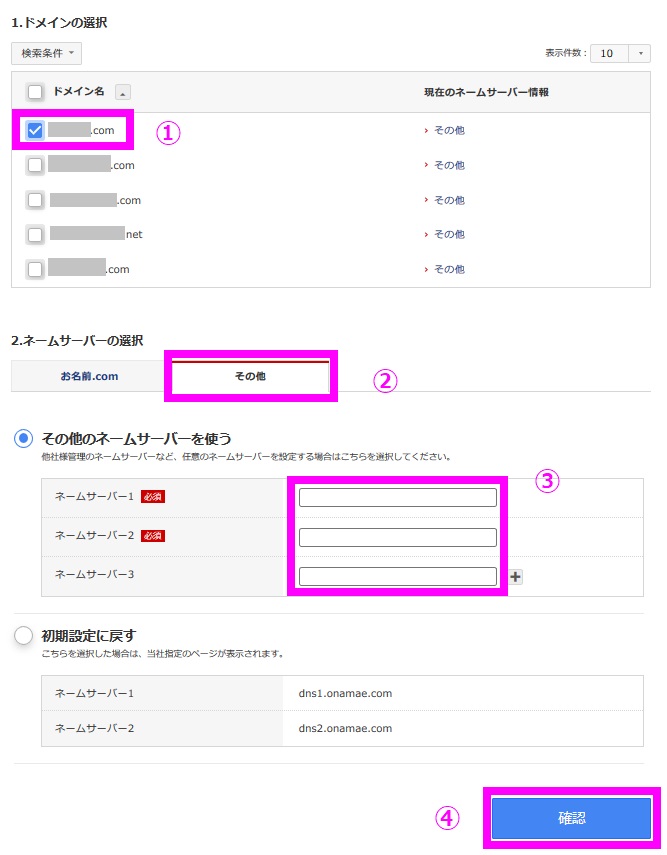667x855 pixels.
Task: Click the 確認 confirm button
Action: pyautogui.click(x=572, y=818)
